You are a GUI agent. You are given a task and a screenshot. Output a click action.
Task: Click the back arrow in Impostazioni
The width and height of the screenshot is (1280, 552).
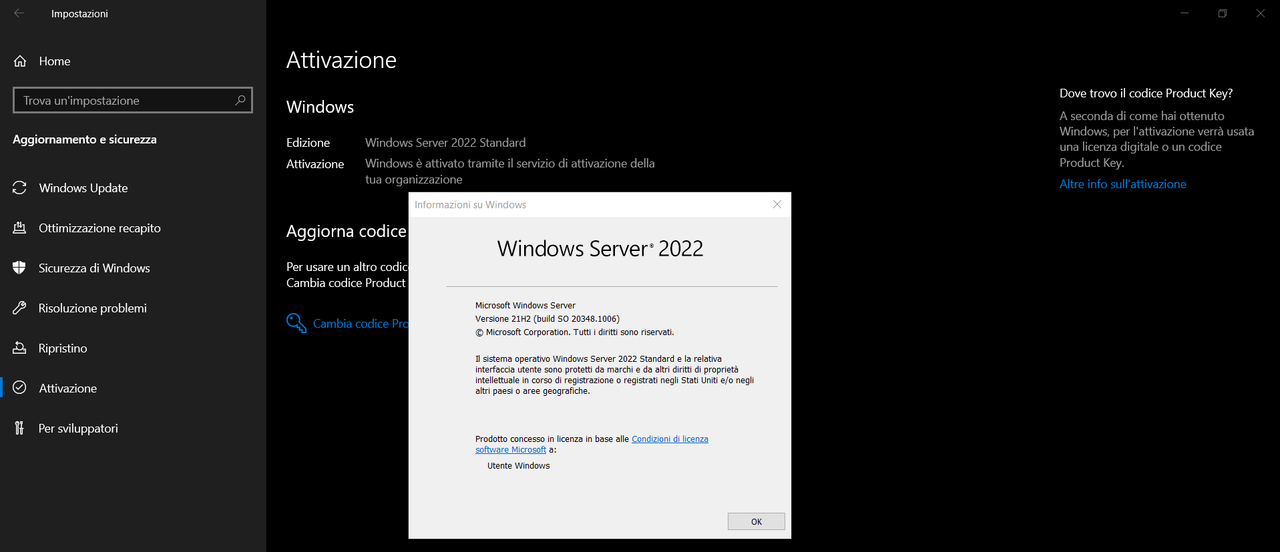(19, 14)
